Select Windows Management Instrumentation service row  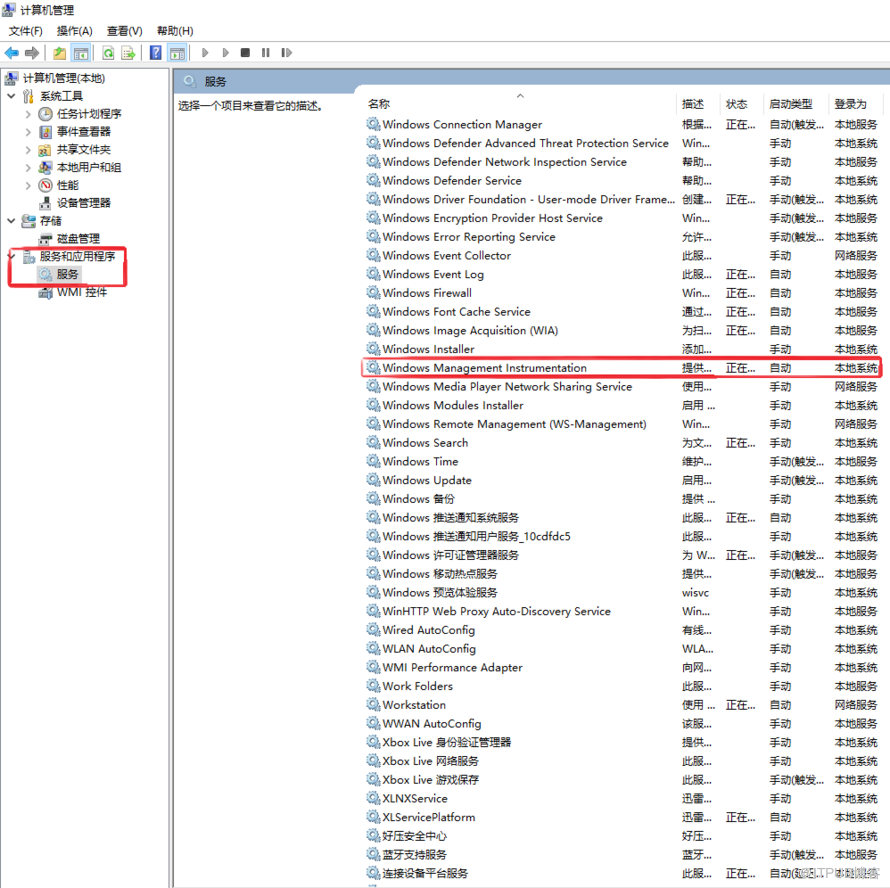pos(622,368)
